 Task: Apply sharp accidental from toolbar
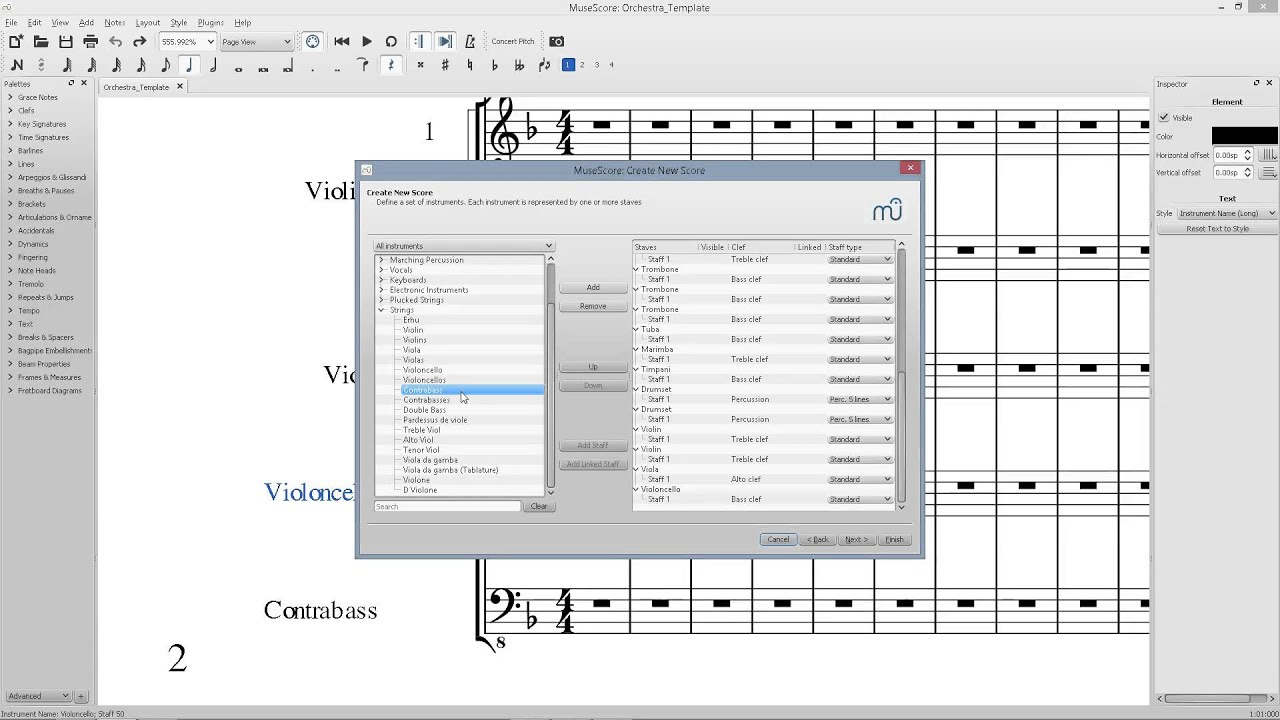pos(445,65)
